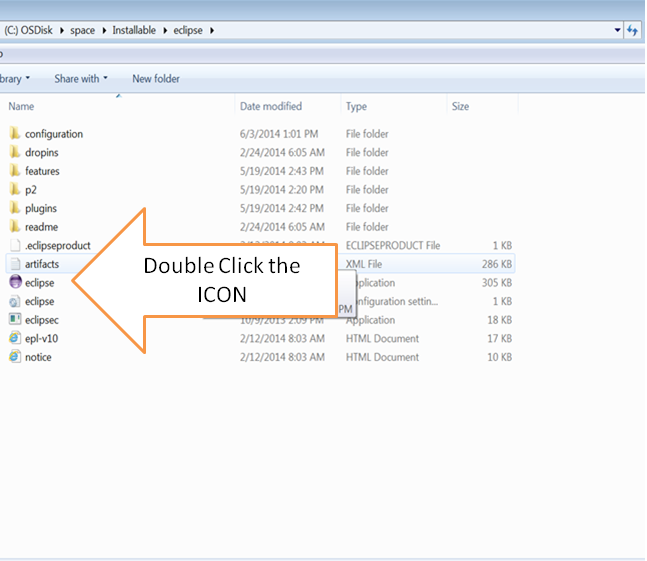647x561 pixels.
Task: Expand the arrow after Installable in path
Action: [165, 31]
